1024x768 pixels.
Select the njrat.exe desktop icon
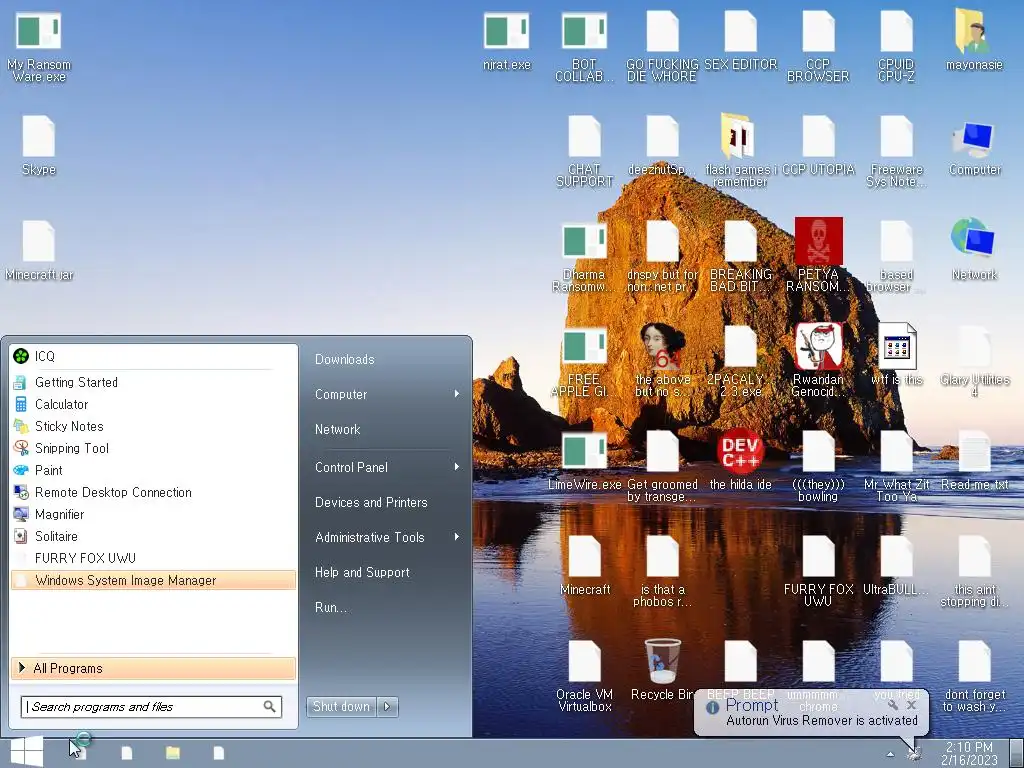click(507, 40)
